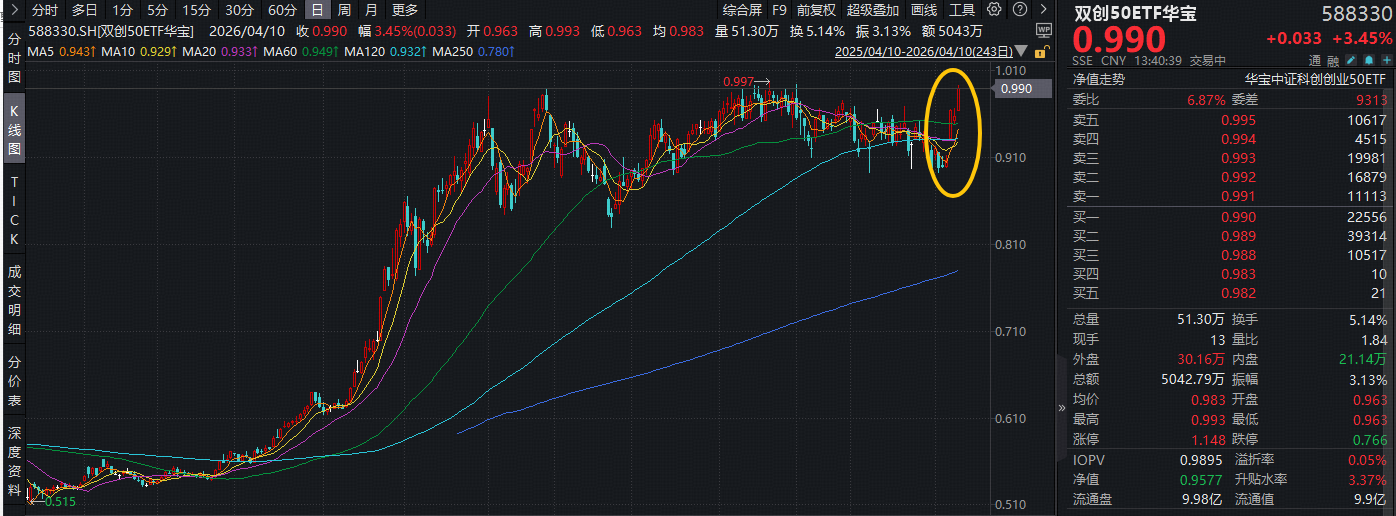The width and height of the screenshot is (1396, 516).
Task: Select the TICK side tab
Action: (14, 211)
